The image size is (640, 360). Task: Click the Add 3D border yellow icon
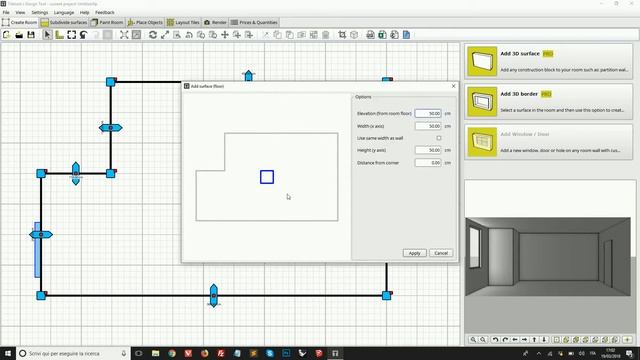pyautogui.click(x=482, y=102)
